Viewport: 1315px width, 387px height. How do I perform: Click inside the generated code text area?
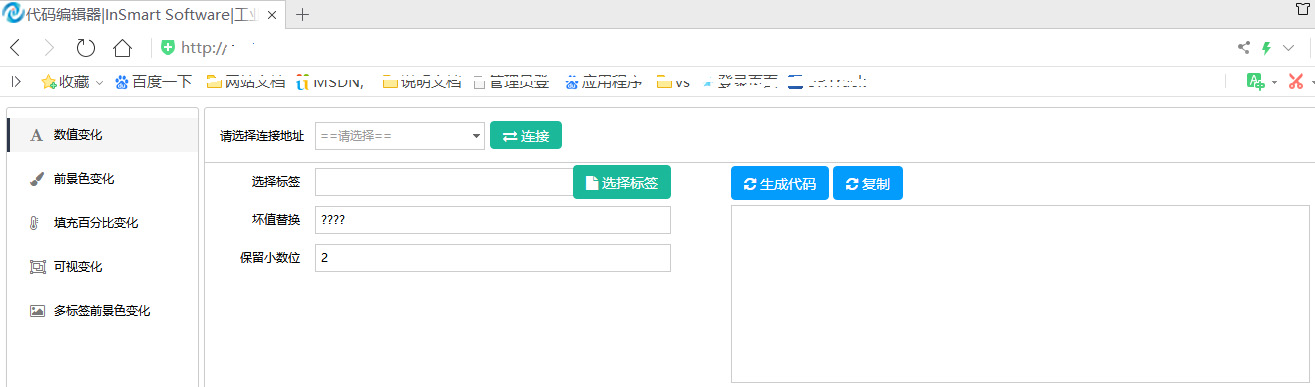coord(1020,294)
